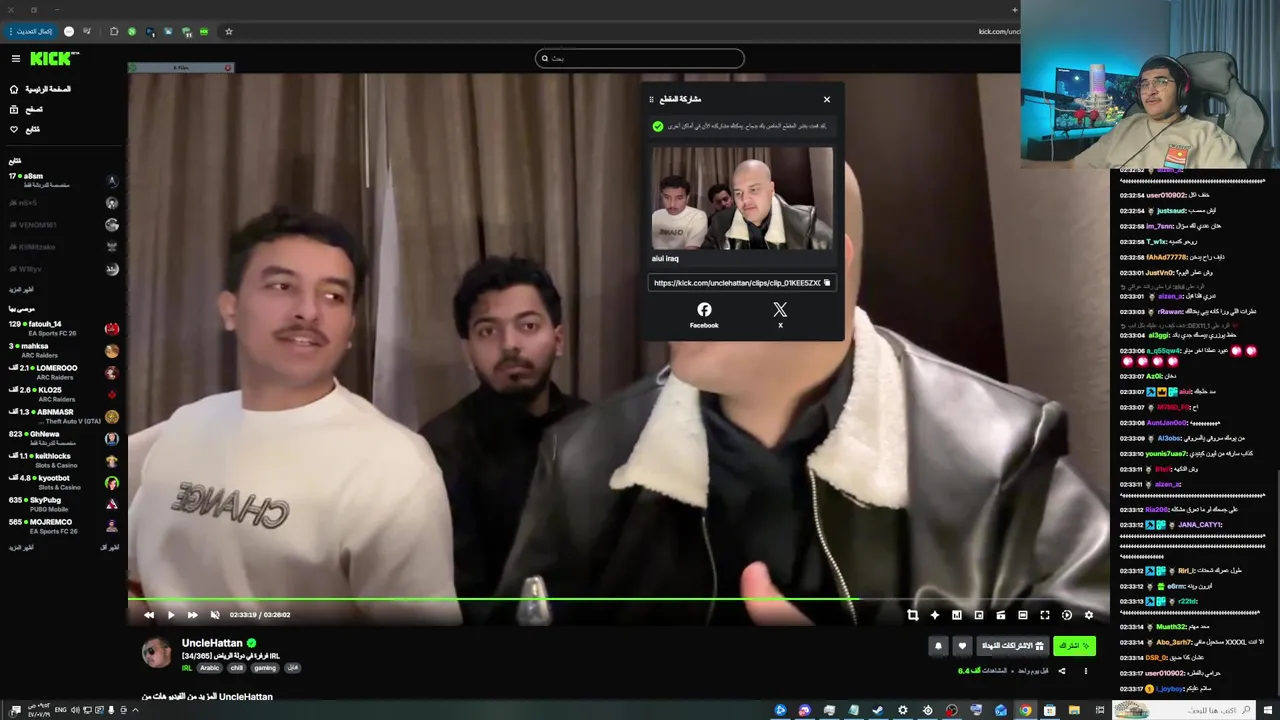Open ABNMASR recommended channel
The image size is (1280, 720).
[x=64, y=416]
